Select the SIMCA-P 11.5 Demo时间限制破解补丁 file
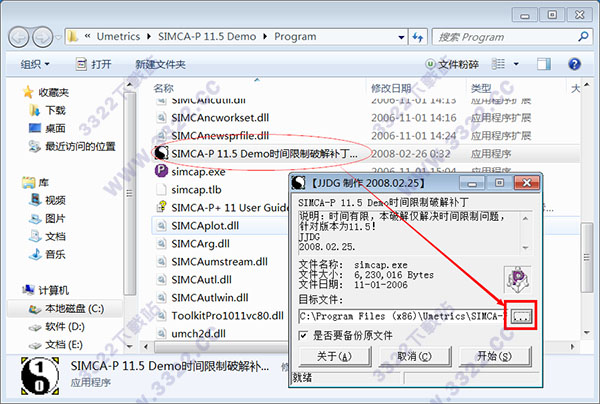600x404 pixels. pos(264,153)
